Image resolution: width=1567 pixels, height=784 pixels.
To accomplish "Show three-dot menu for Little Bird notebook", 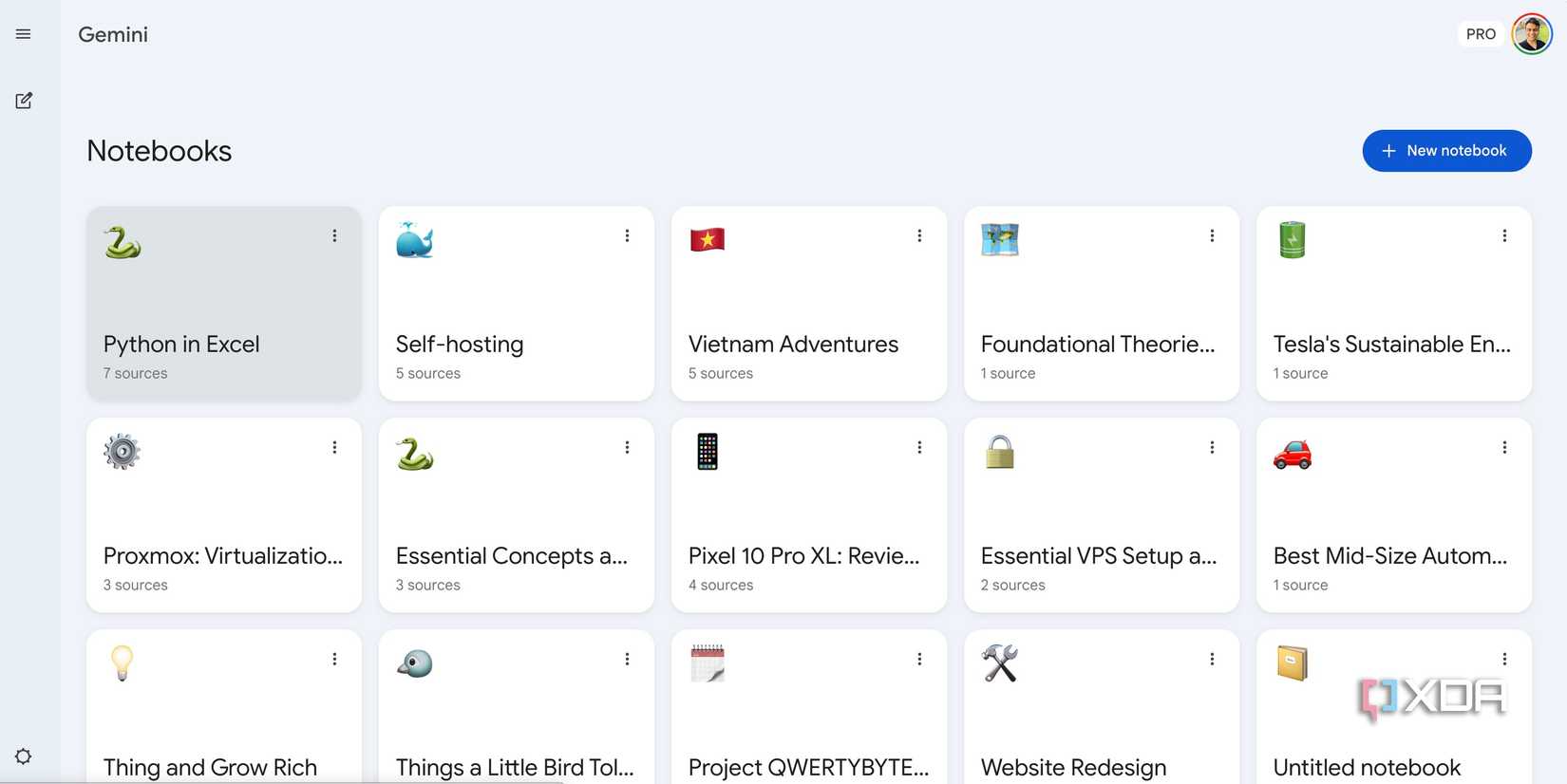I will tap(627, 659).
